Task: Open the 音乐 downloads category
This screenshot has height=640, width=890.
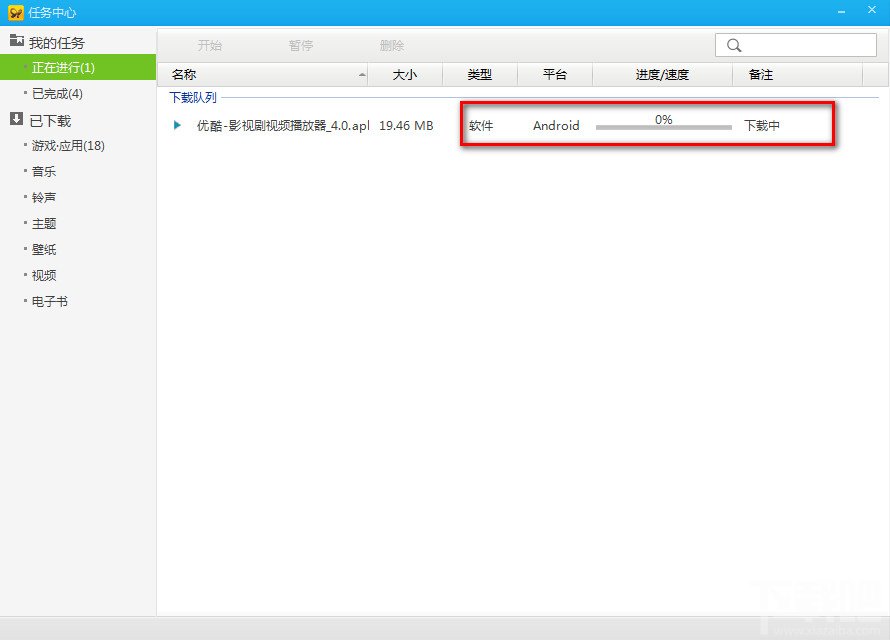Action: click(44, 171)
